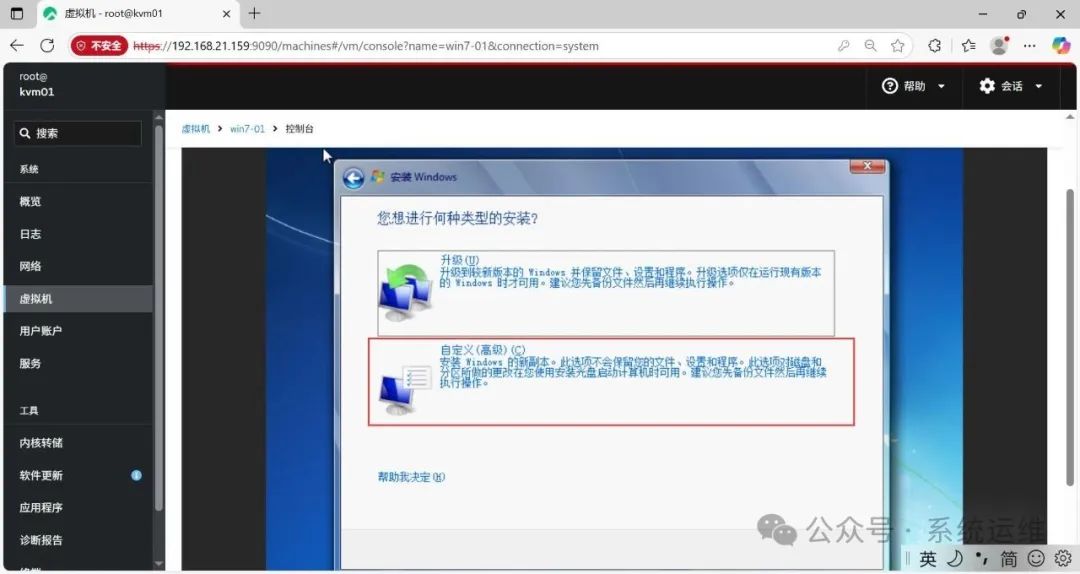Click the help question mark icon

889,85
